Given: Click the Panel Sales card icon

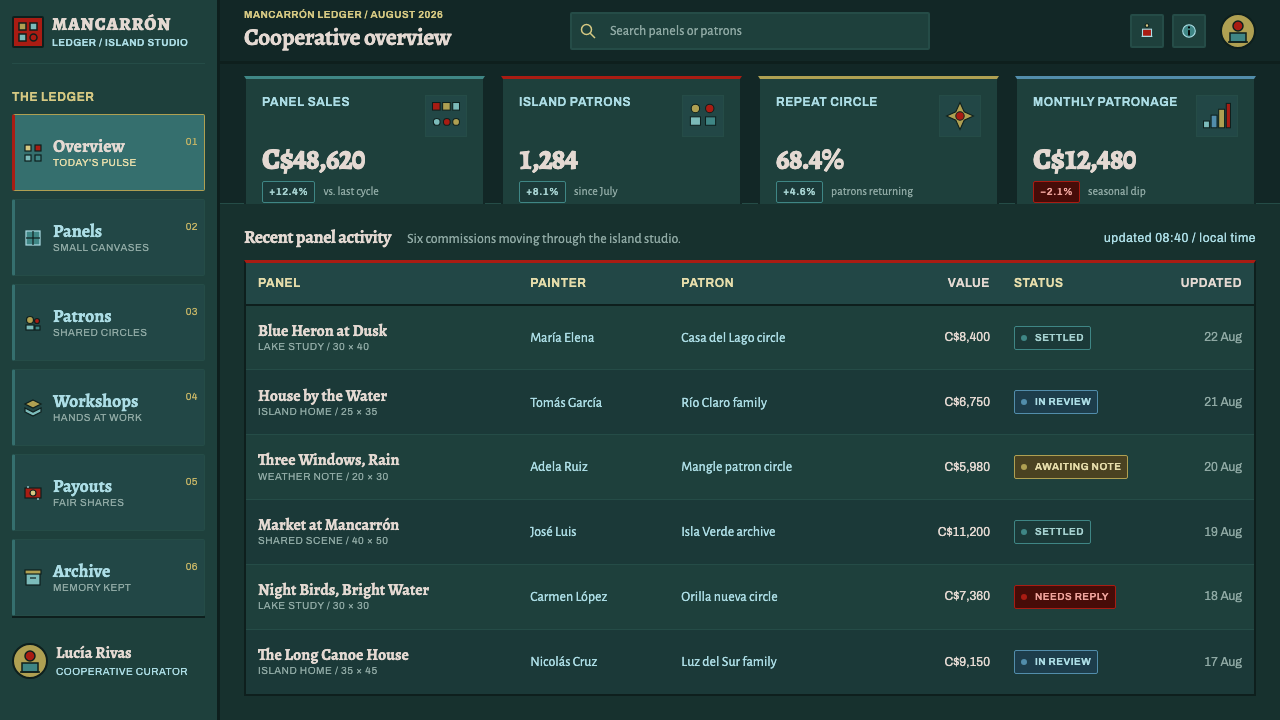Looking at the screenshot, I should tap(446, 116).
